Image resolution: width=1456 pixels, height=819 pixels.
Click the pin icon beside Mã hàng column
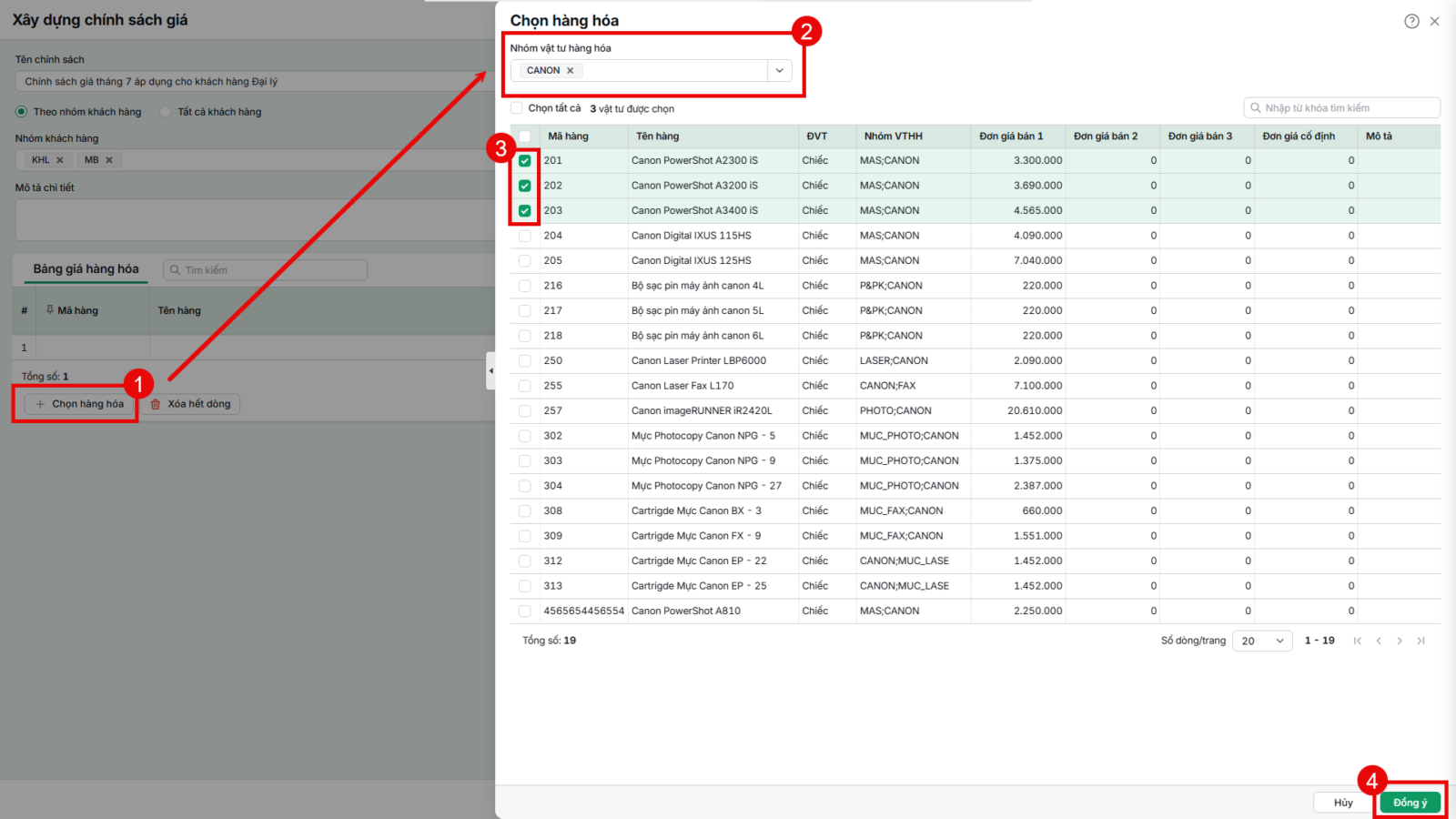[x=50, y=310]
